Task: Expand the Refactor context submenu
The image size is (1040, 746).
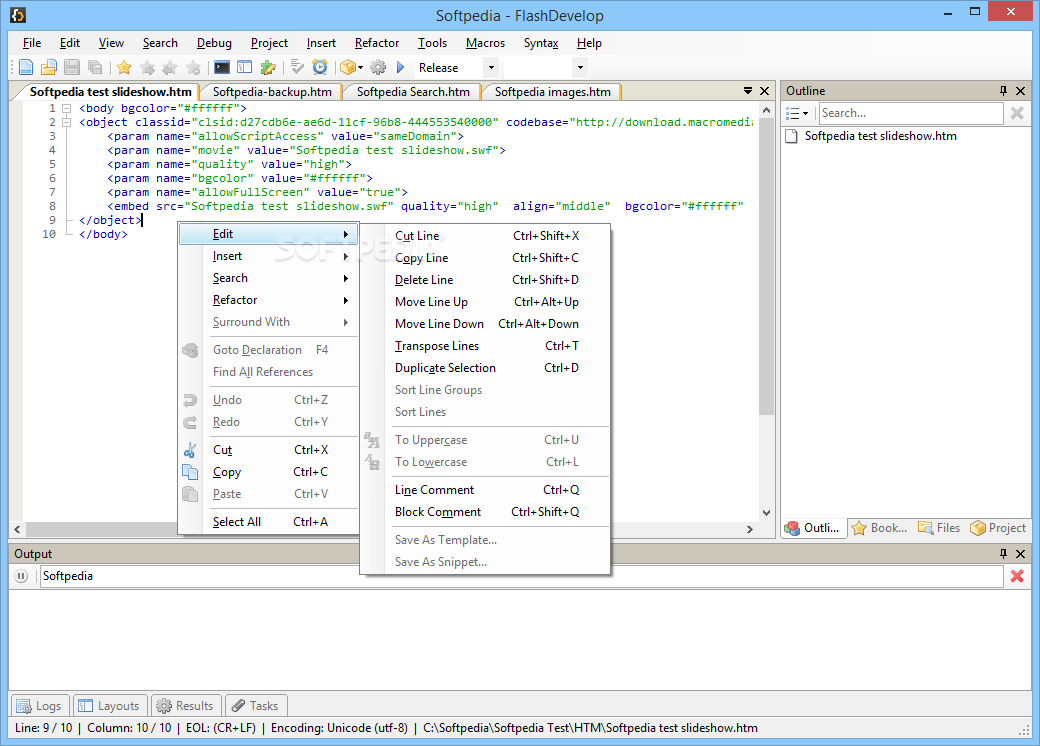Action: [x=269, y=300]
